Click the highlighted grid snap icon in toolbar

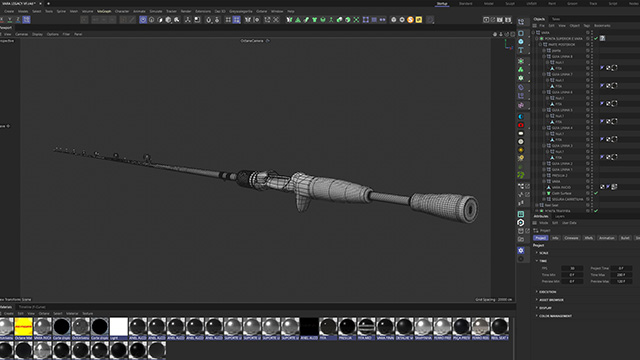click(237, 20)
